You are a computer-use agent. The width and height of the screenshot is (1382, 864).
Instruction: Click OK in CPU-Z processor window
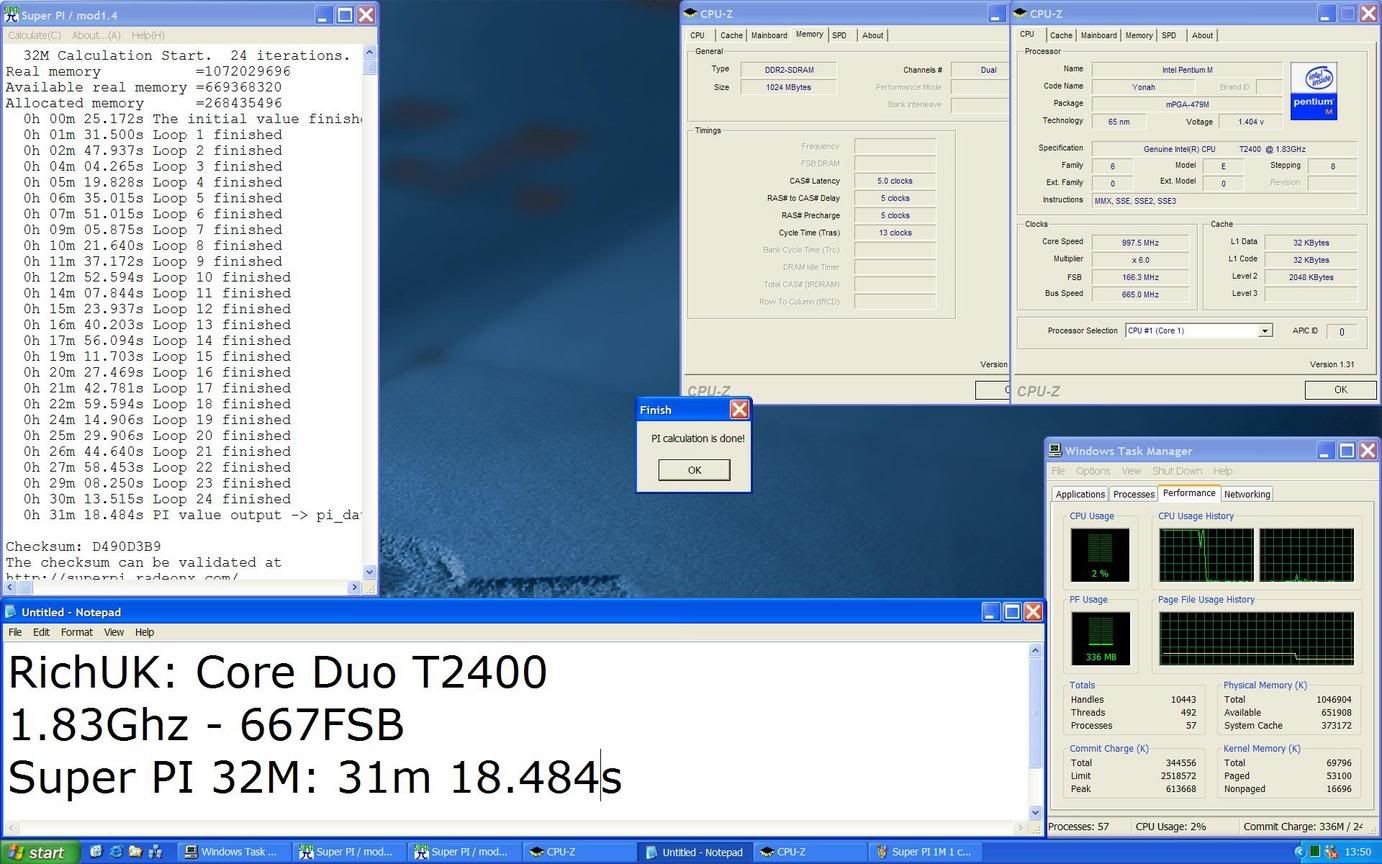point(1340,390)
